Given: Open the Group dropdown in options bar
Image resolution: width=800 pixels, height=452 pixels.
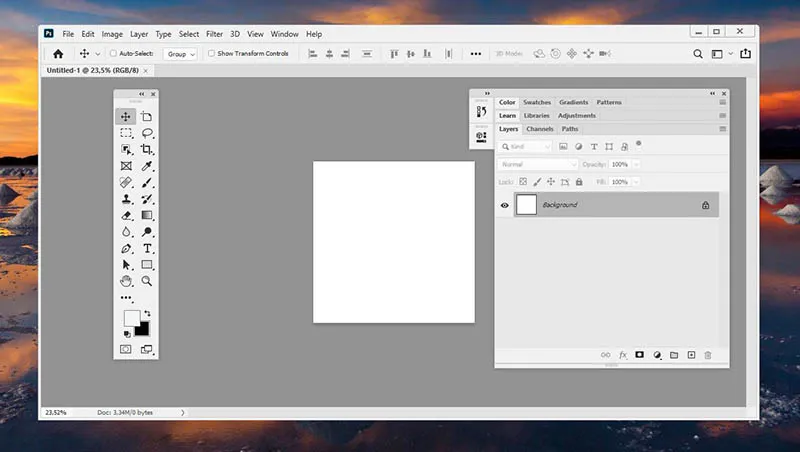Looking at the screenshot, I should coord(181,54).
